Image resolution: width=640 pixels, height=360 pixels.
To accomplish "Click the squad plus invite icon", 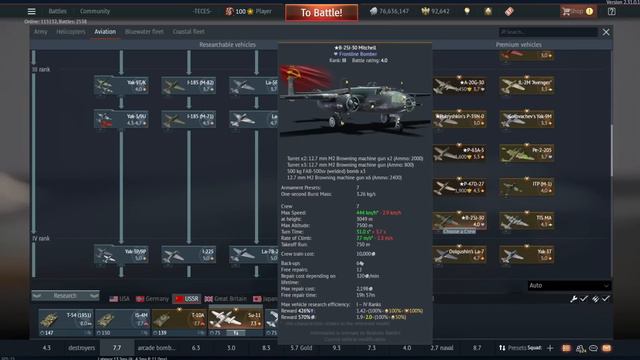I will [550, 348].
